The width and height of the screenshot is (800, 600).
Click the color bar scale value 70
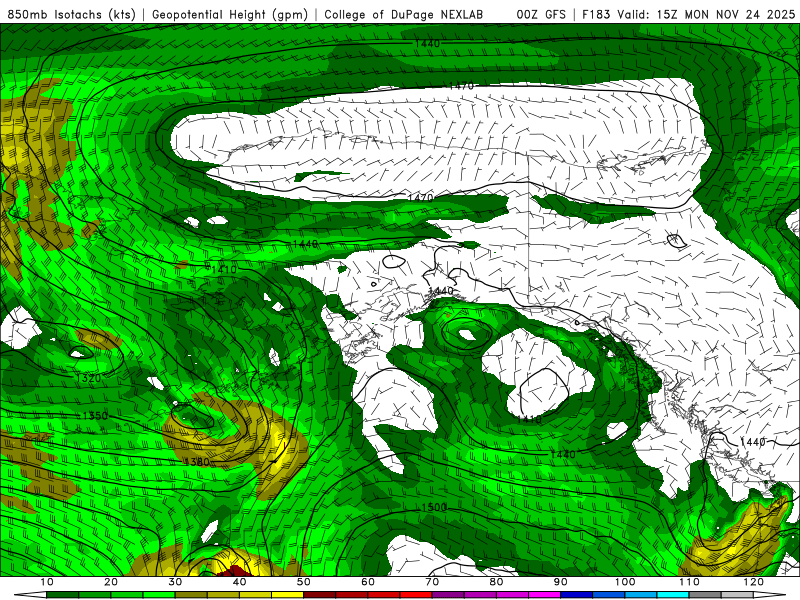(x=432, y=582)
